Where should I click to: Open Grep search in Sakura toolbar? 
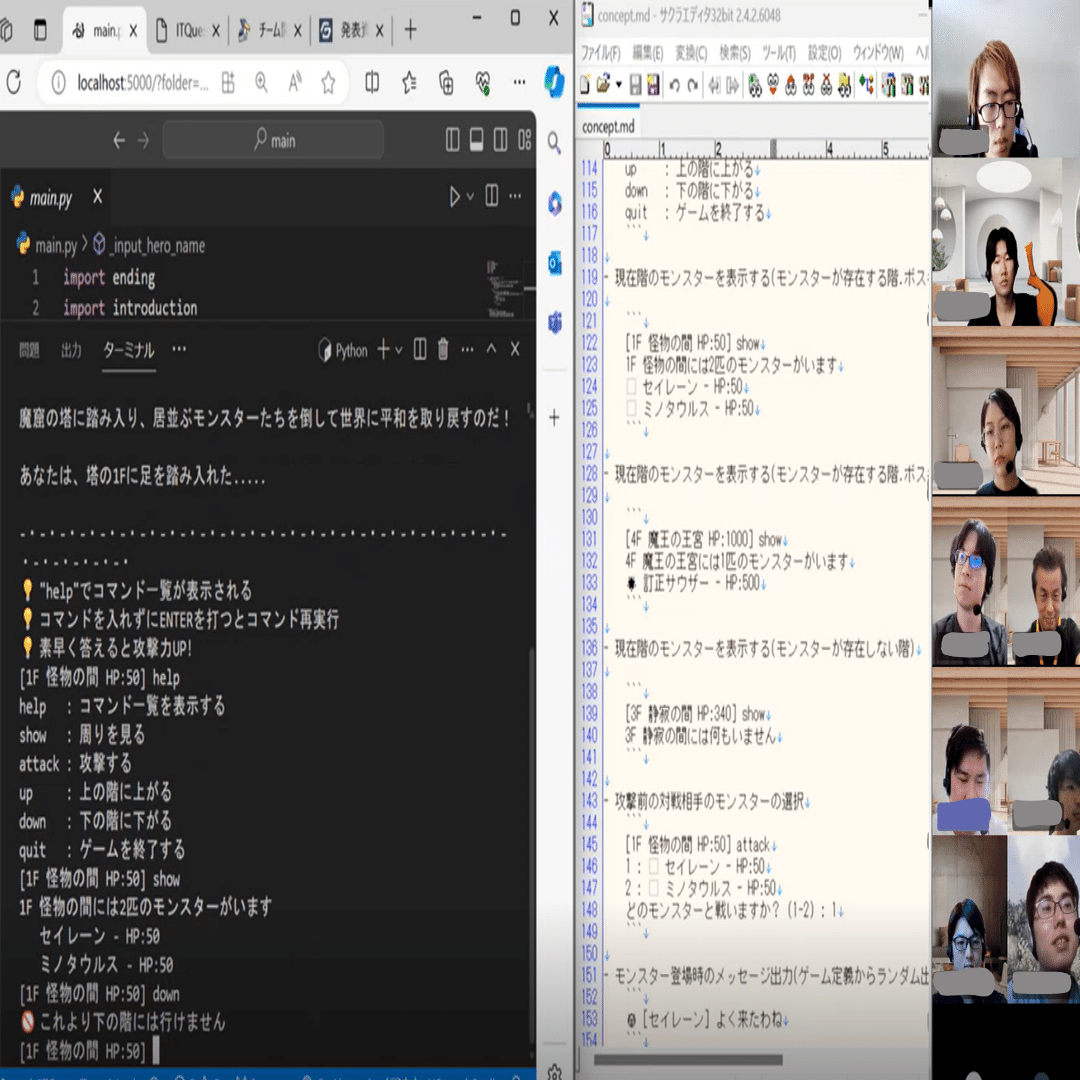click(x=844, y=85)
